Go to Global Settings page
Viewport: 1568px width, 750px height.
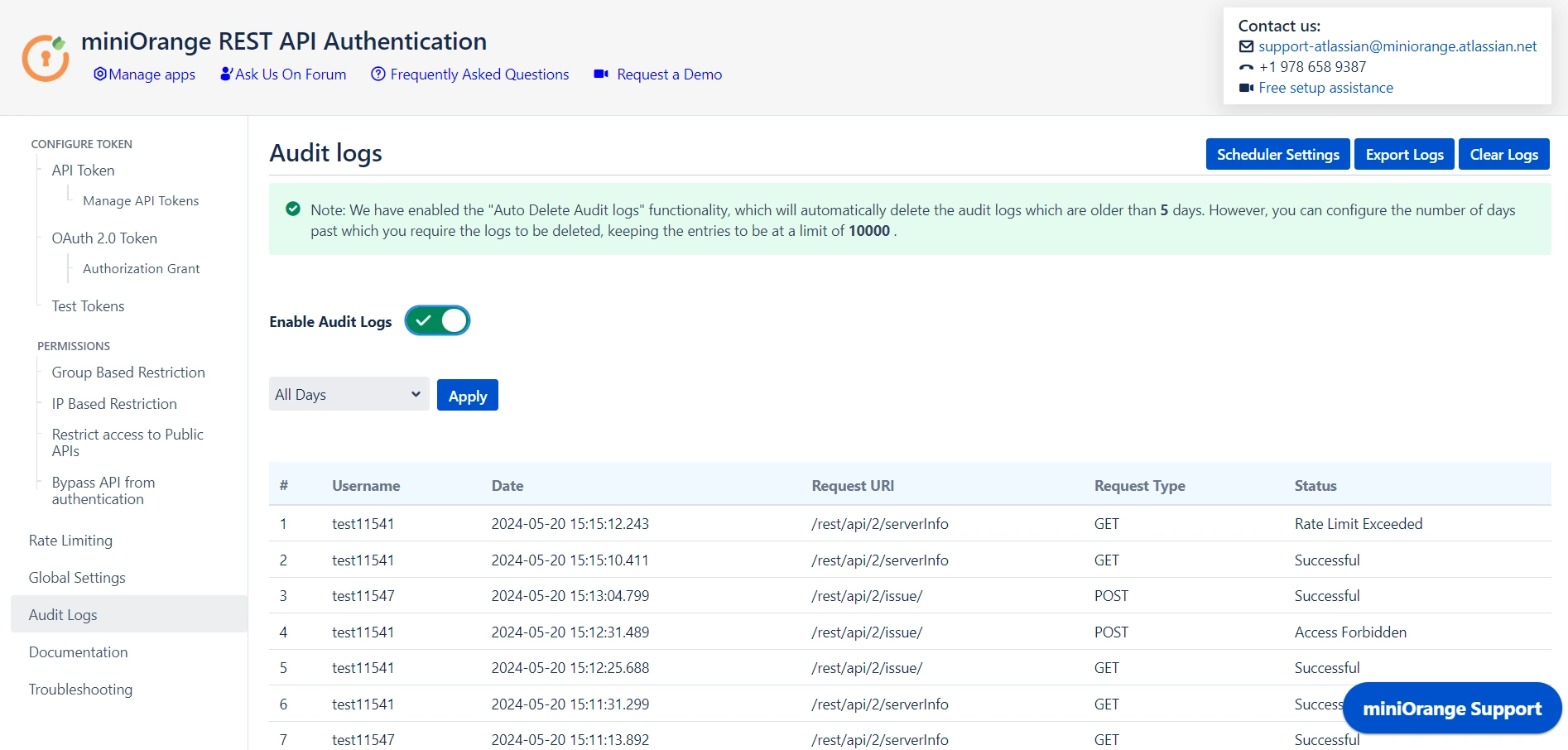[x=77, y=578]
